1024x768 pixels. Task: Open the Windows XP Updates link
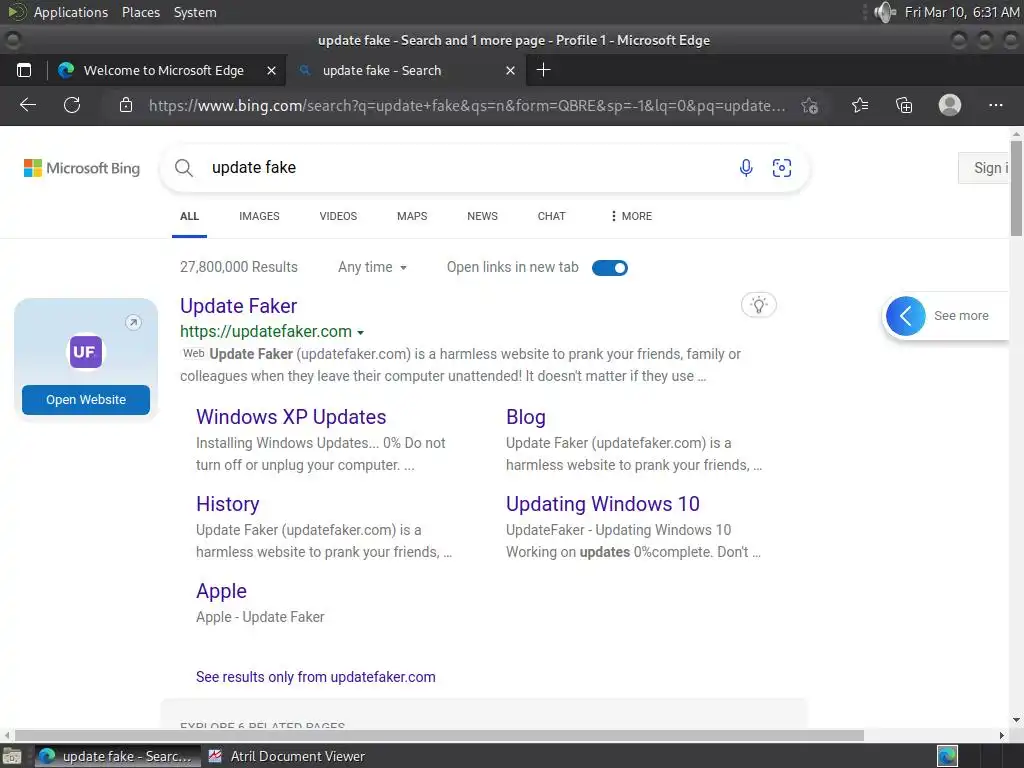291,417
